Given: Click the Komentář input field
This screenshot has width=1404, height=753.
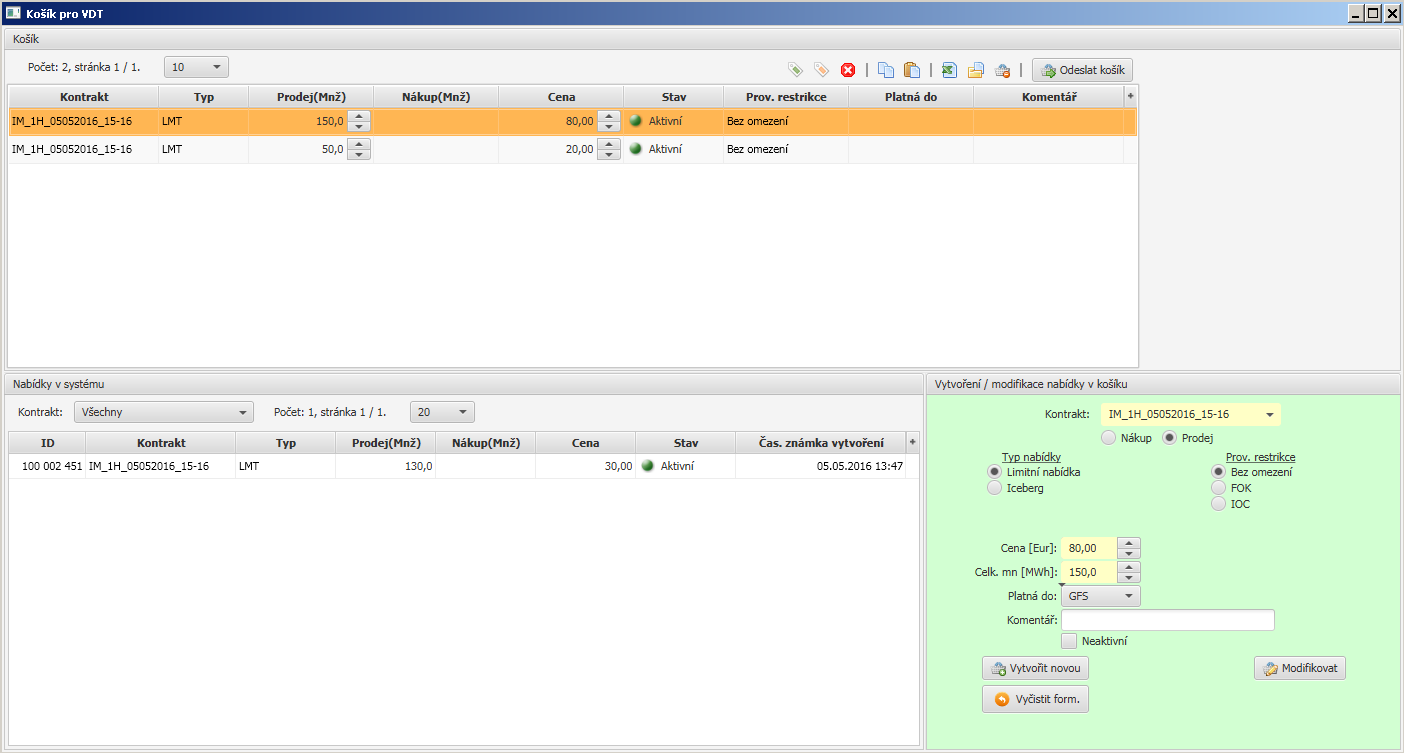Looking at the screenshot, I should pyautogui.click(x=1168, y=620).
